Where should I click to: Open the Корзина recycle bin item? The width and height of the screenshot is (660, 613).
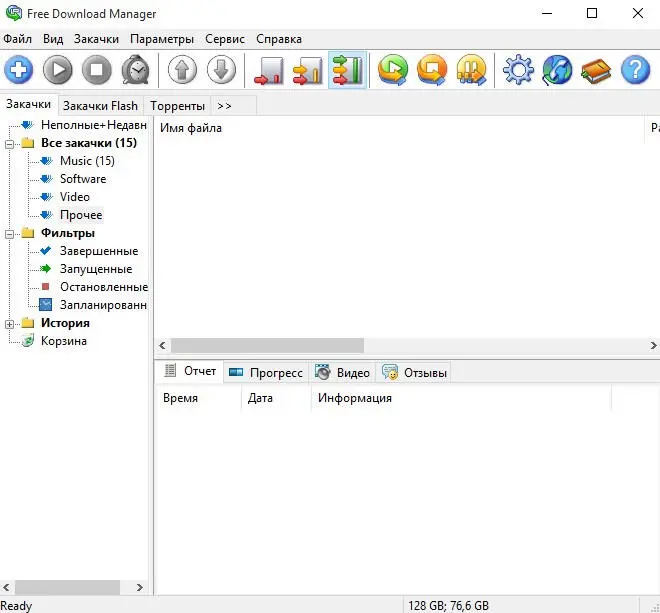tap(64, 341)
